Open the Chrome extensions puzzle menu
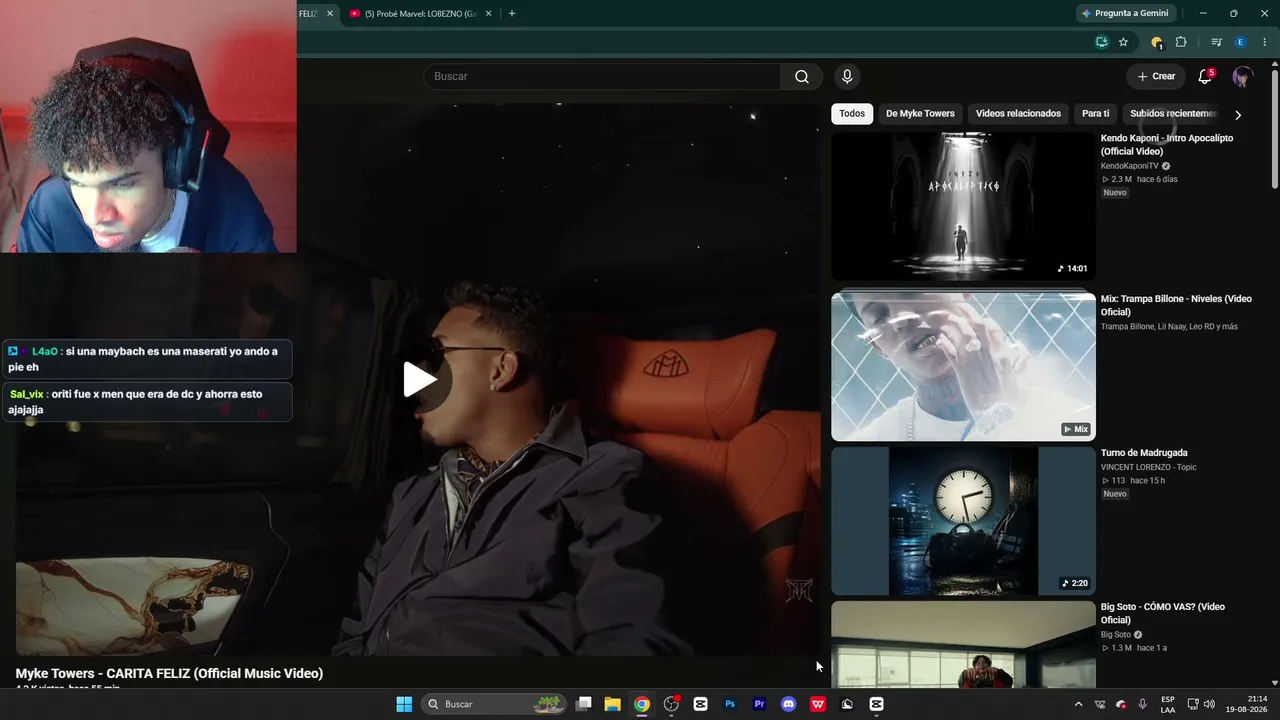The height and width of the screenshot is (720, 1280). [1181, 42]
